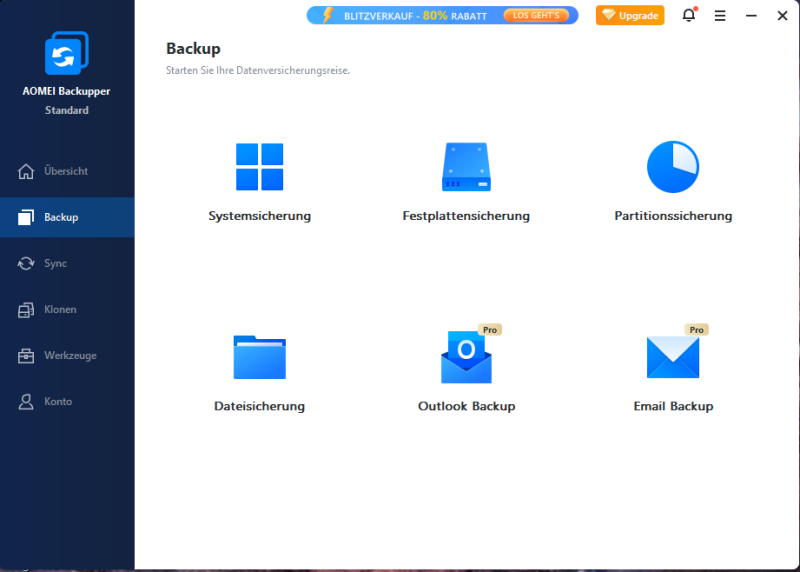Choose the Partitionssicherung pie chart icon
800x572 pixels.
(673, 167)
